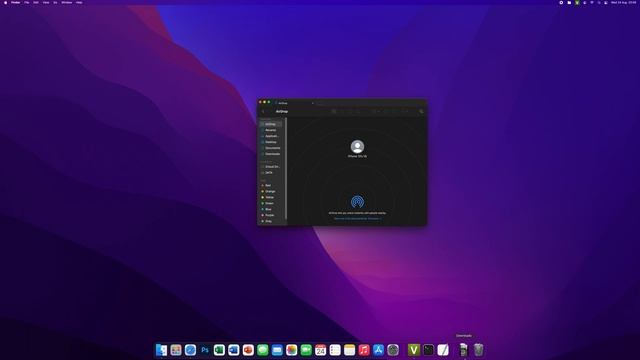The width and height of the screenshot is (640, 360).
Task: Open 'Allow me to be discovered by' dropdown
Action: tap(358, 219)
